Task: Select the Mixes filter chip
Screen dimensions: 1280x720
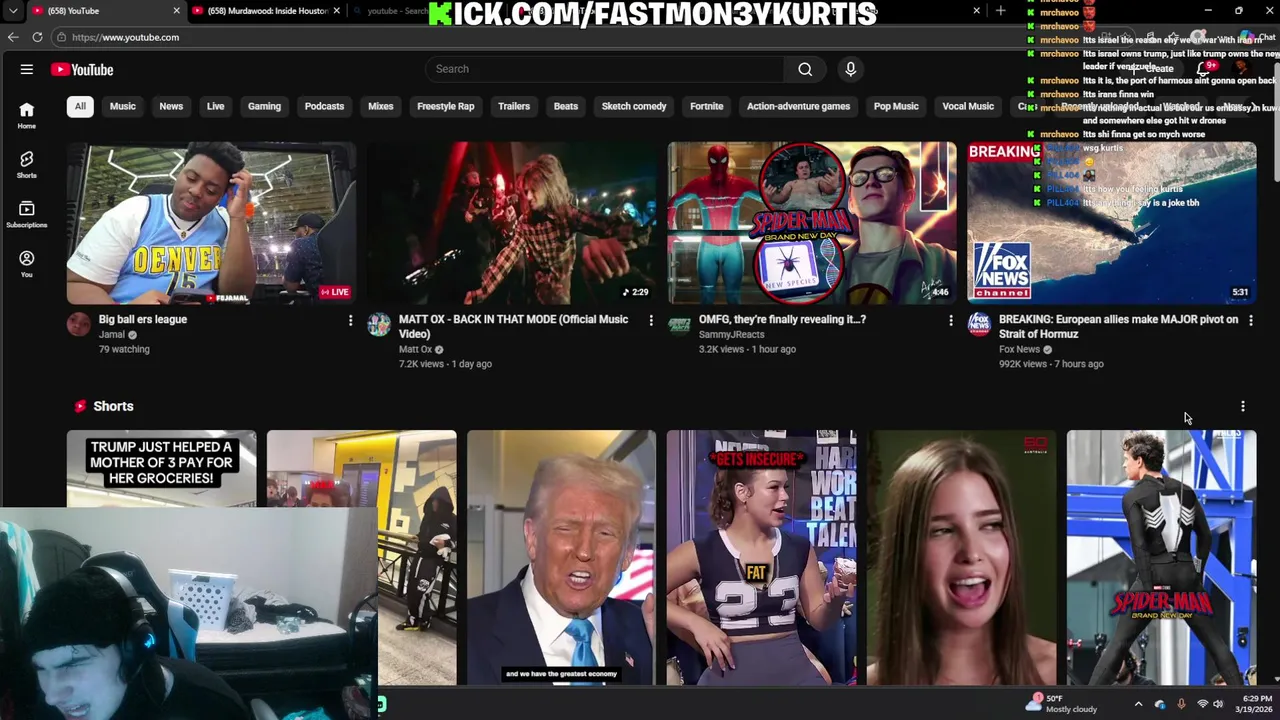Action: pyautogui.click(x=381, y=106)
